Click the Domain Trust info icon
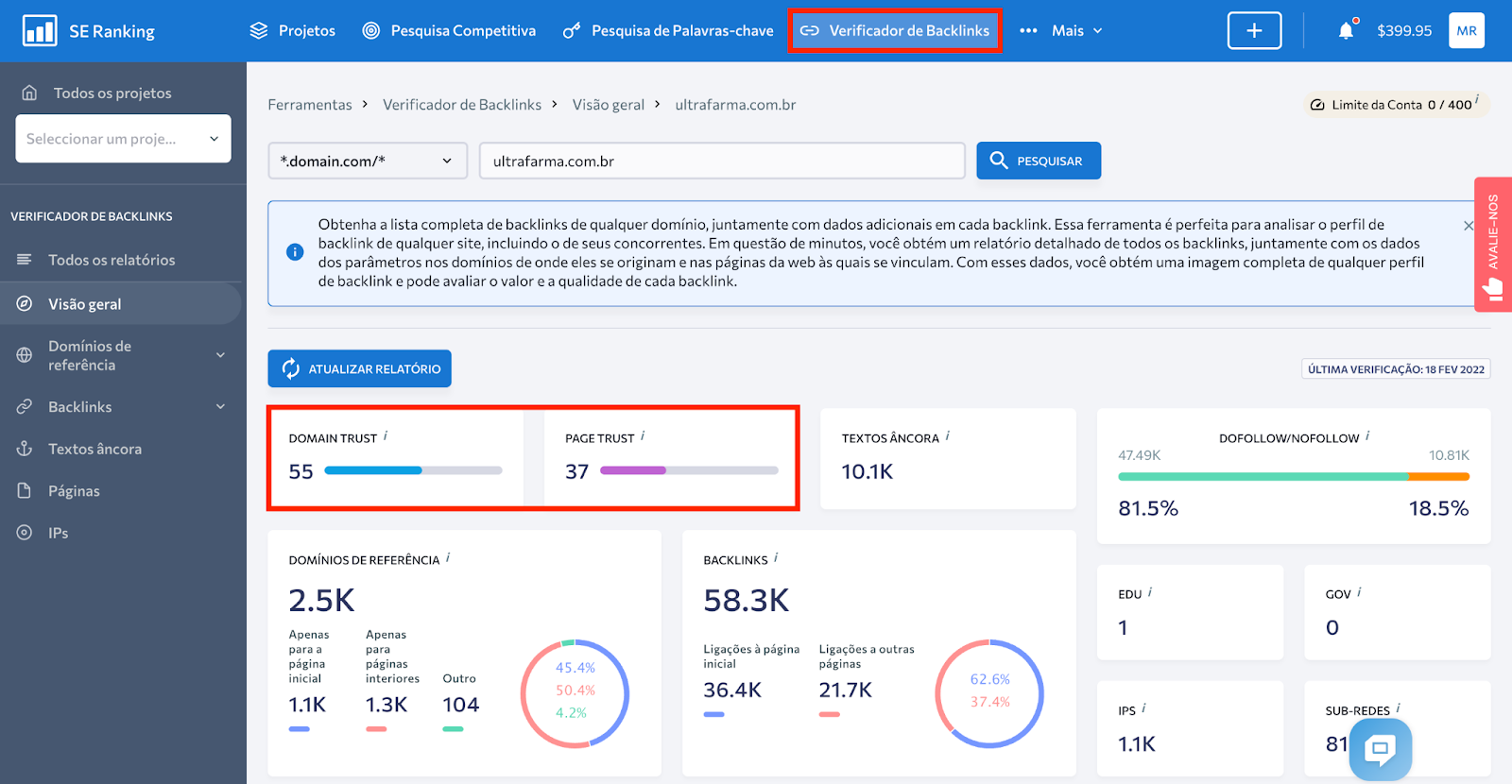The height and width of the screenshot is (784, 1512). coord(386,435)
